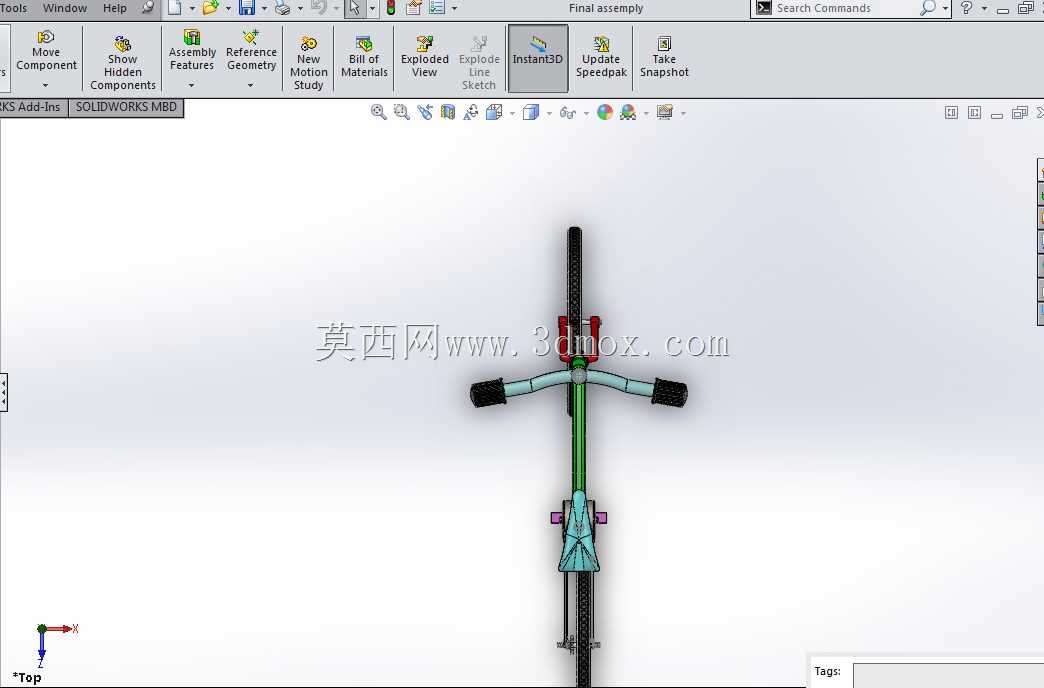Start a New Motion Study
Viewport: 1044px width, 688px height.
[x=308, y=63]
